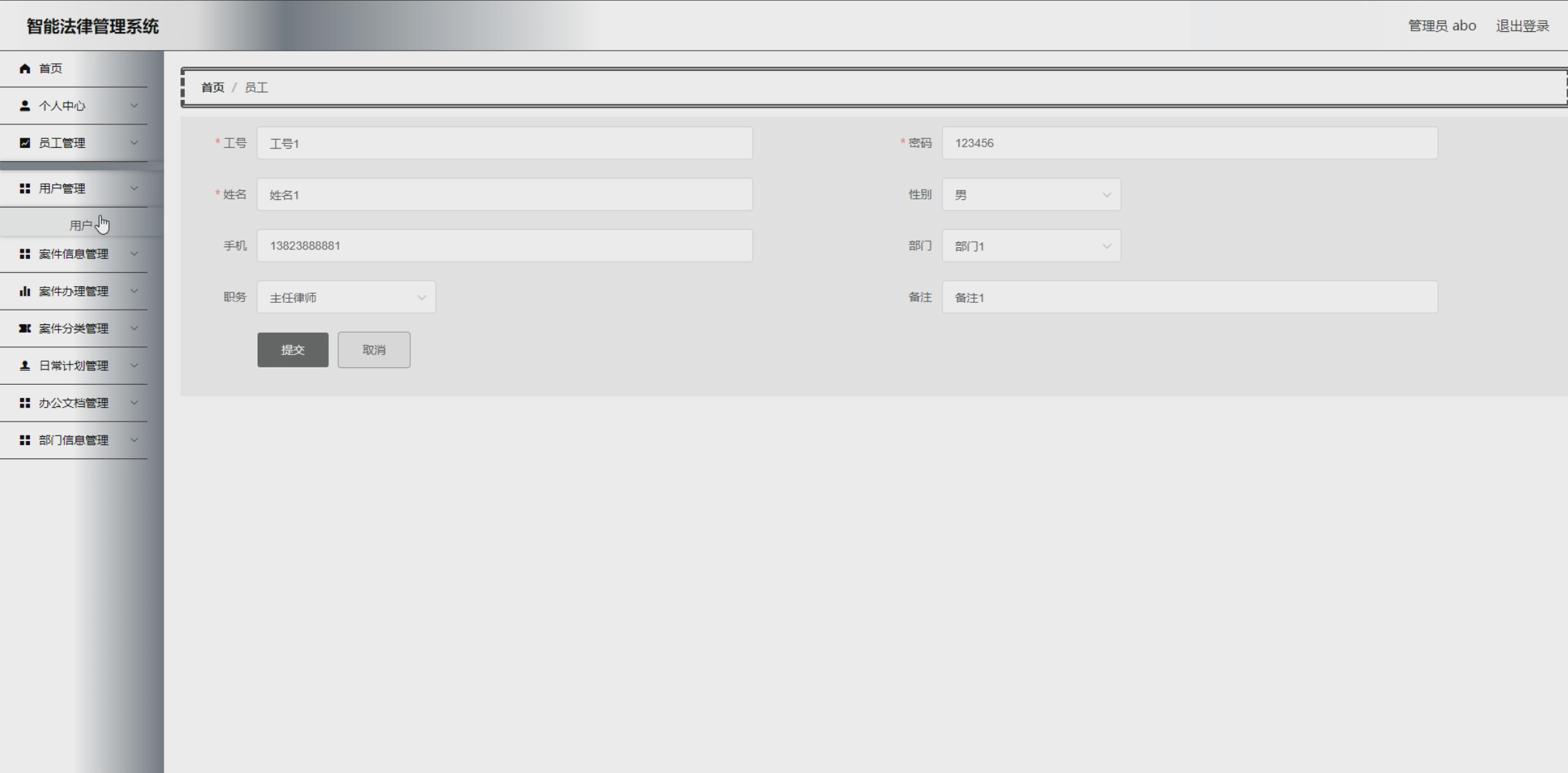The height and width of the screenshot is (773, 1568).
Task: Click the grid icon for 用户管理
Action: coord(25,189)
